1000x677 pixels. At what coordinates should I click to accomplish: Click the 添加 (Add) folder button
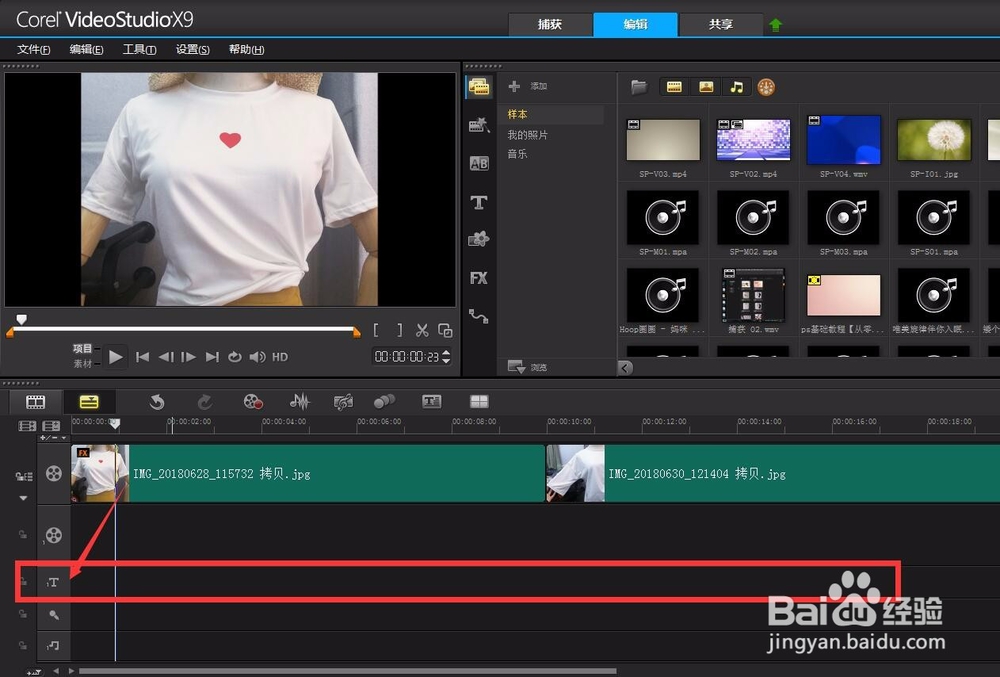(528, 86)
